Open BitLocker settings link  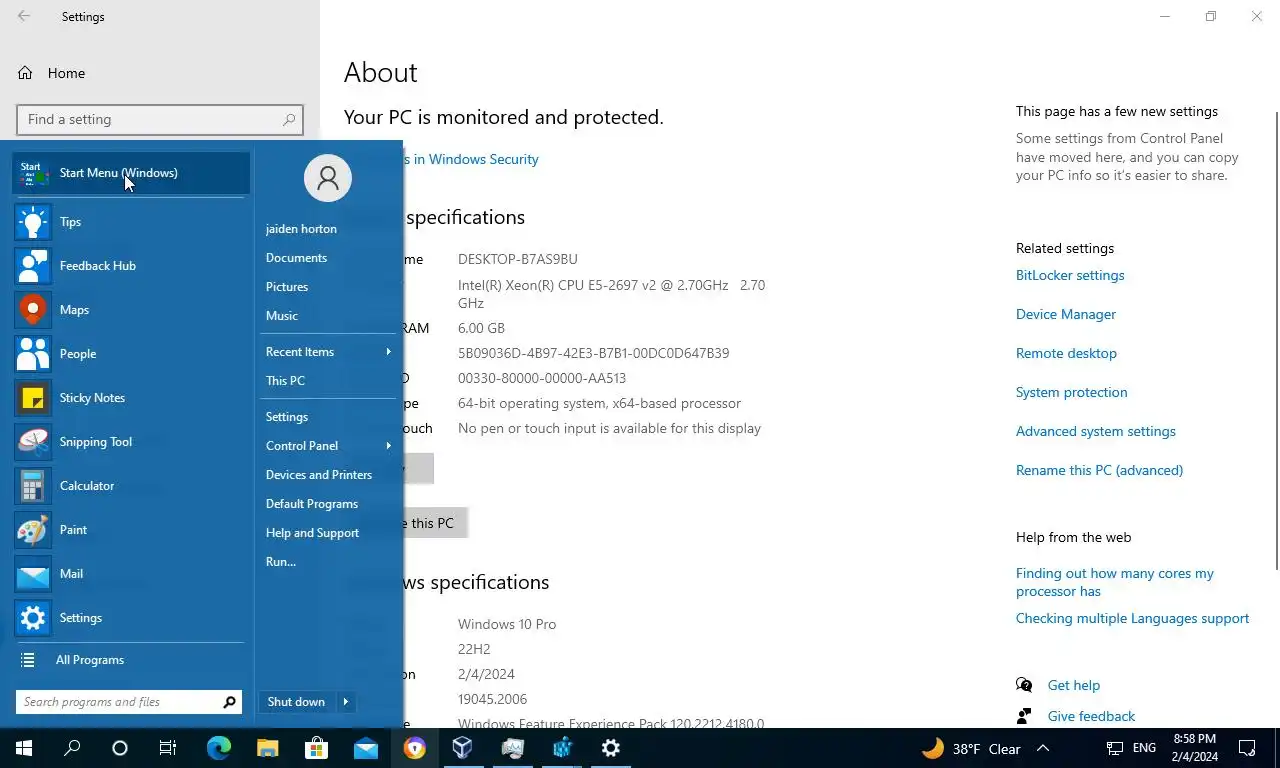pos(1070,275)
